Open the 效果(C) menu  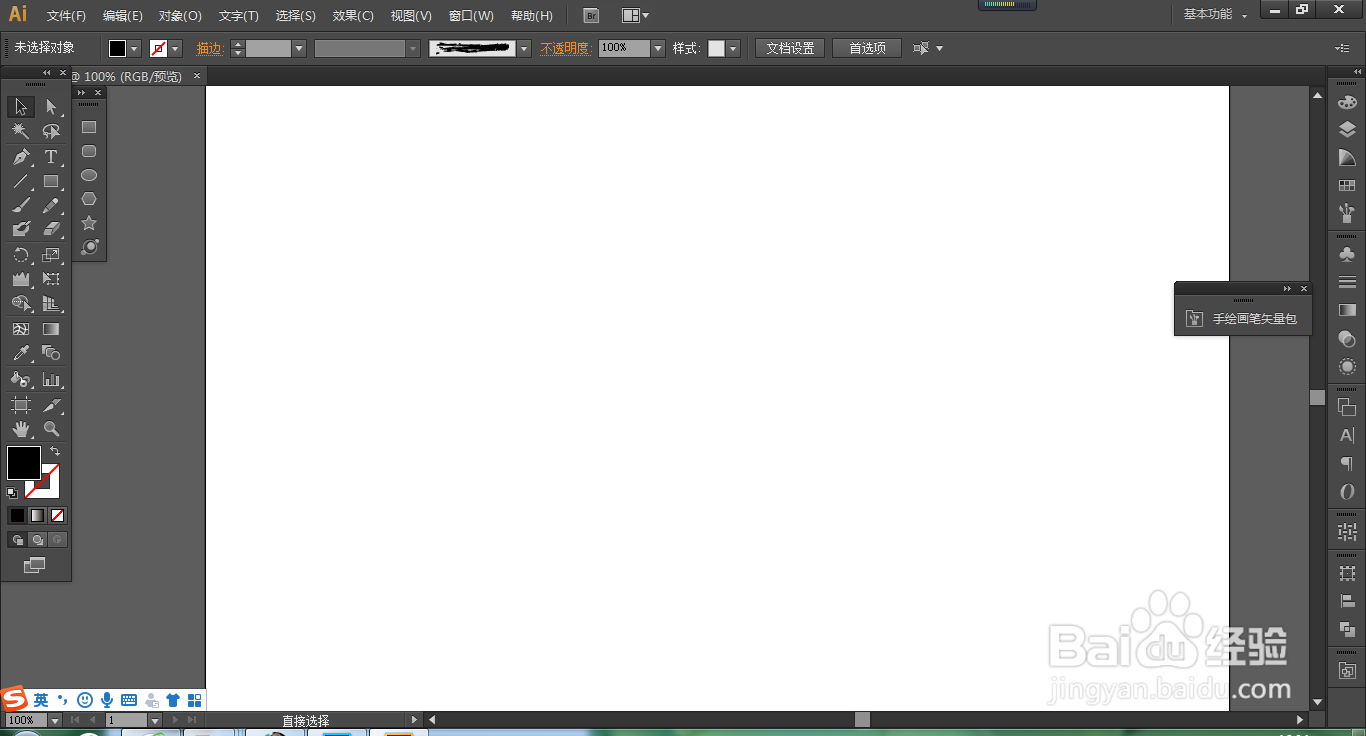pos(353,16)
